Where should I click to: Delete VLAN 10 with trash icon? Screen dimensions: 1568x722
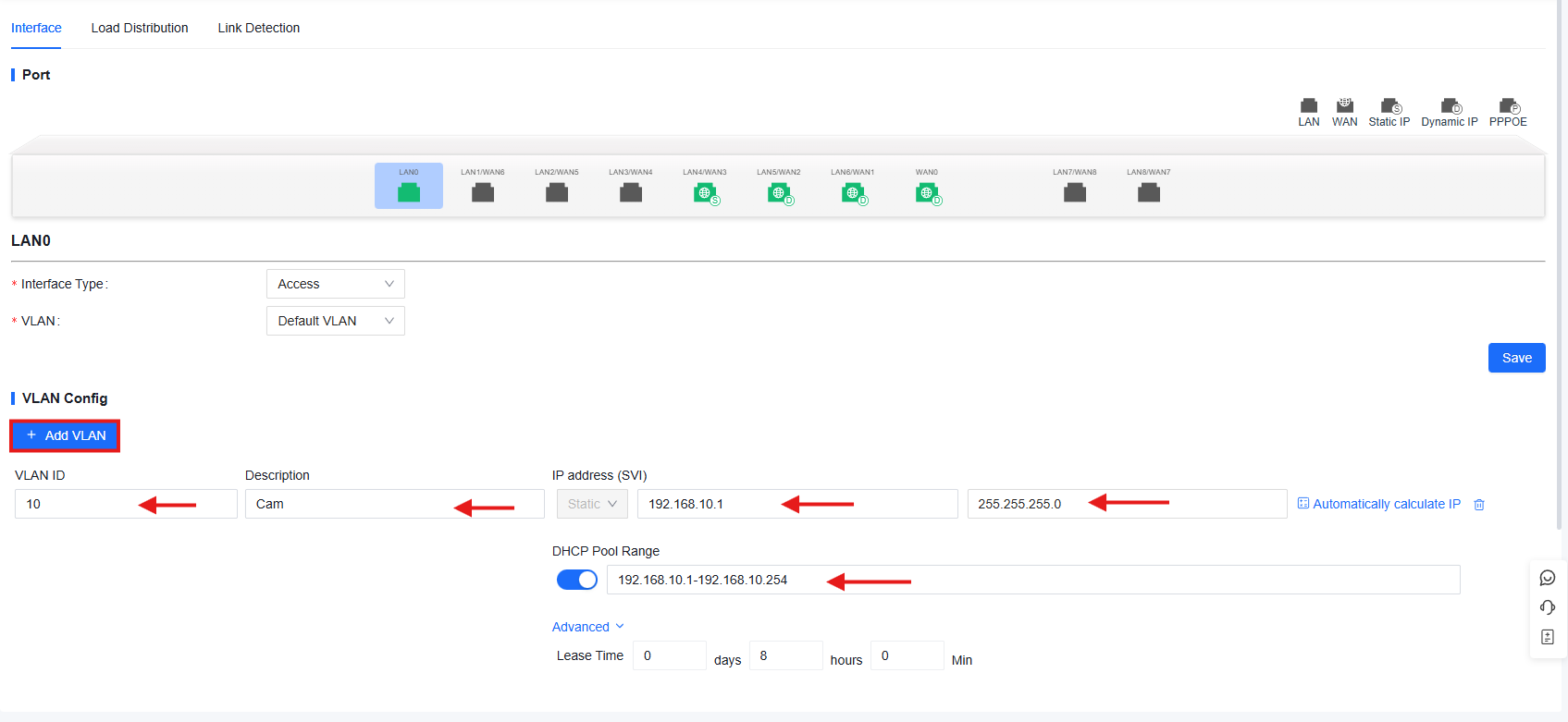(1479, 505)
